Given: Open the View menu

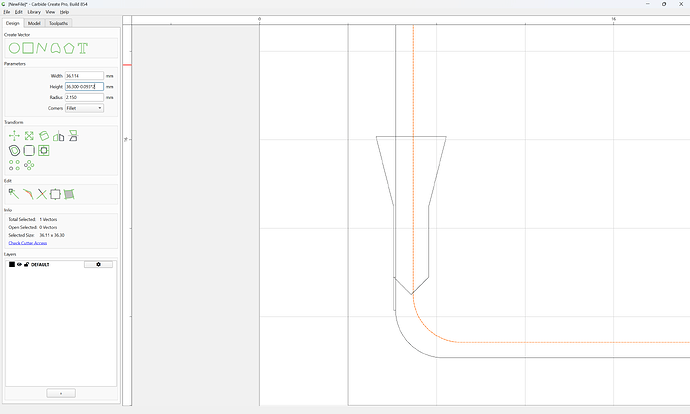Looking at the screenshot, I should pyautogui.click(x=50, y=12).
